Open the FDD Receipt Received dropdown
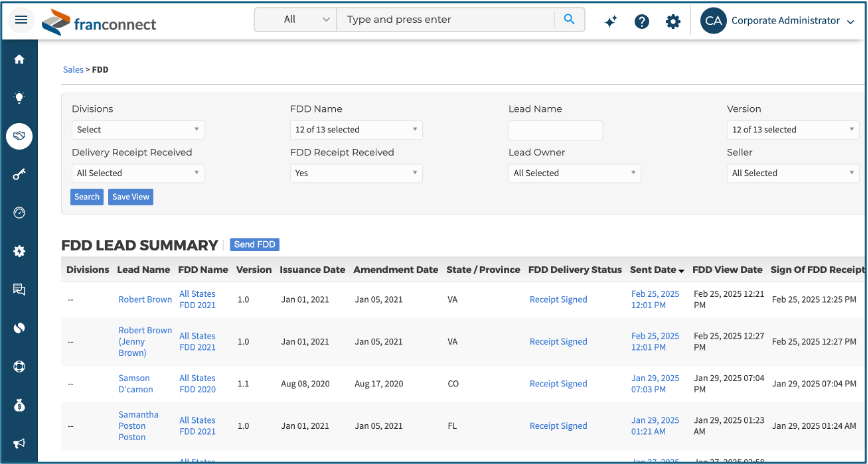Image resolution: width=868 pixels, height=464 pixels. point(356,173)
